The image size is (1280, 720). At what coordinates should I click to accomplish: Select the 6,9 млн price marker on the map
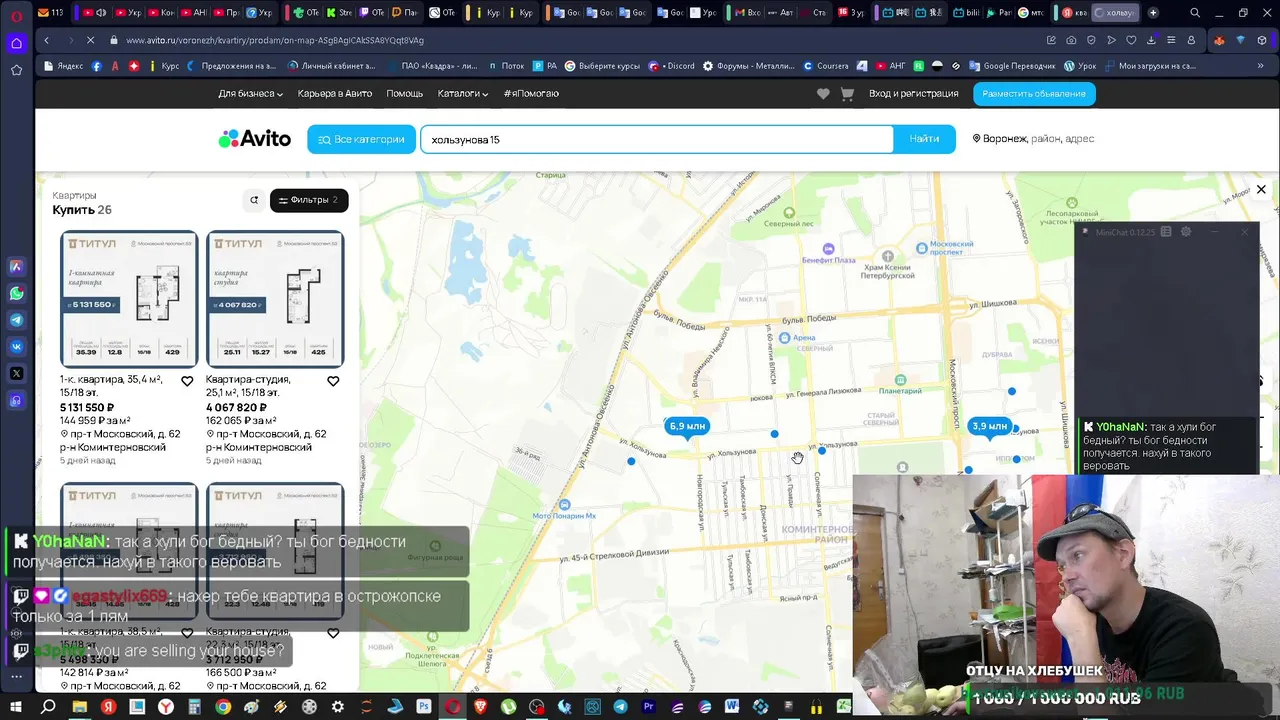687,427
